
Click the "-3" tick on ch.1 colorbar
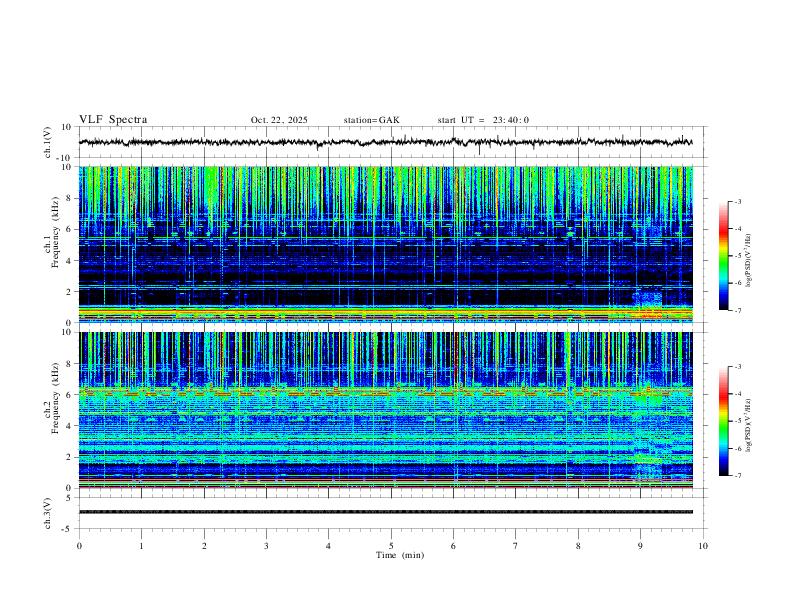pyautogui.click(x=737, y=201)
